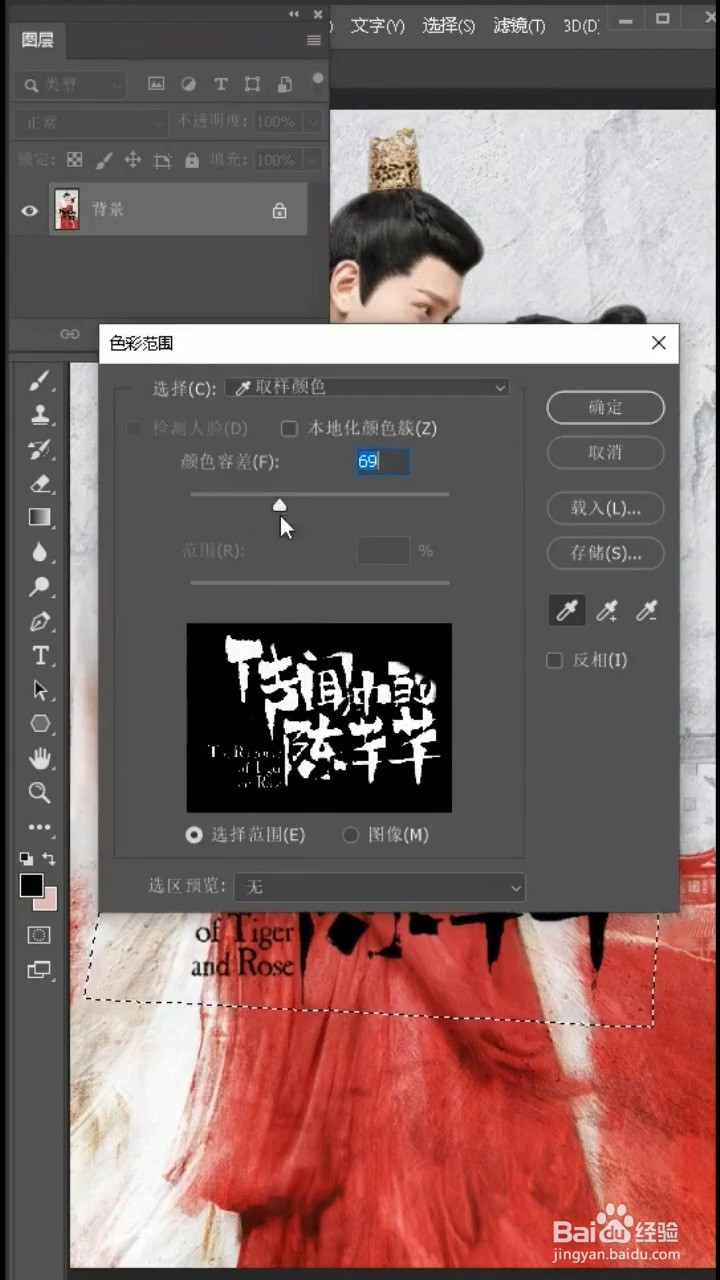Viewport: 720px width, 1280px height.
Task: Select the Dodge tool
Action: tap(40, 587)
